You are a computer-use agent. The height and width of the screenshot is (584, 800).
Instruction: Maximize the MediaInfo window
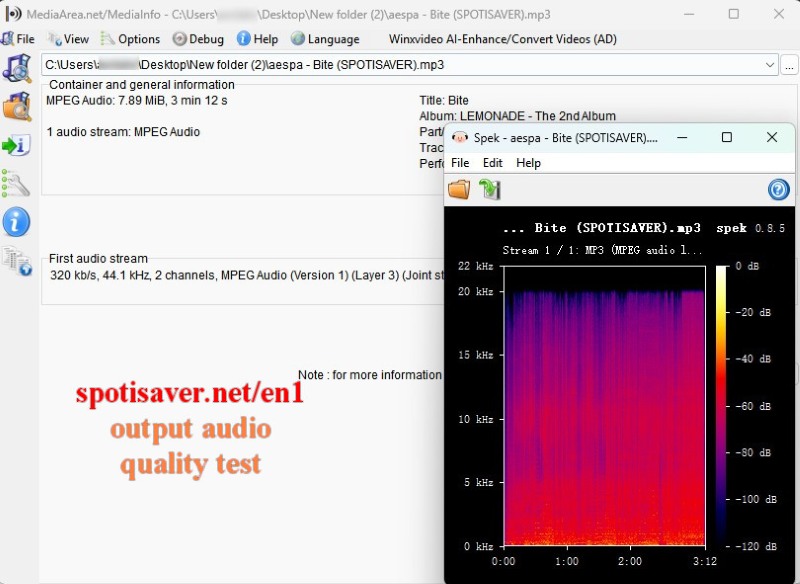(734, 14)
